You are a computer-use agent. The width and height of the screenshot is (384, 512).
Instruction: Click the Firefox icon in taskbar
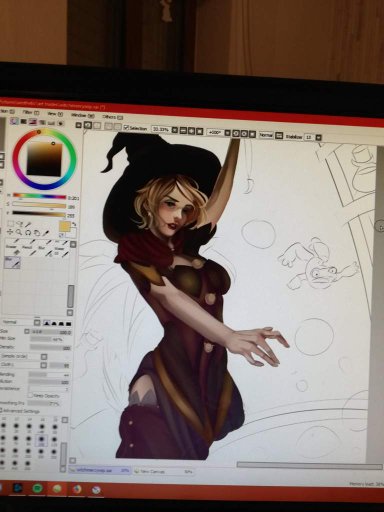pos(77,489)
